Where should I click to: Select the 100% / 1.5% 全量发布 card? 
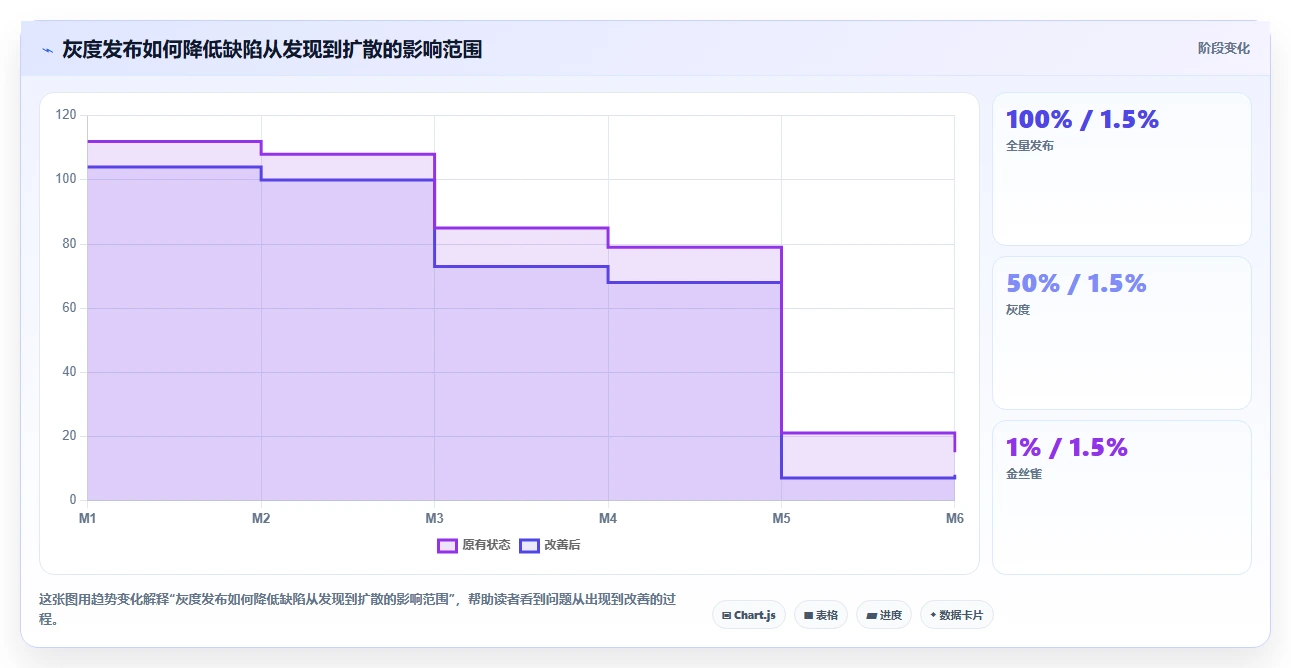tap(1121, 169)
